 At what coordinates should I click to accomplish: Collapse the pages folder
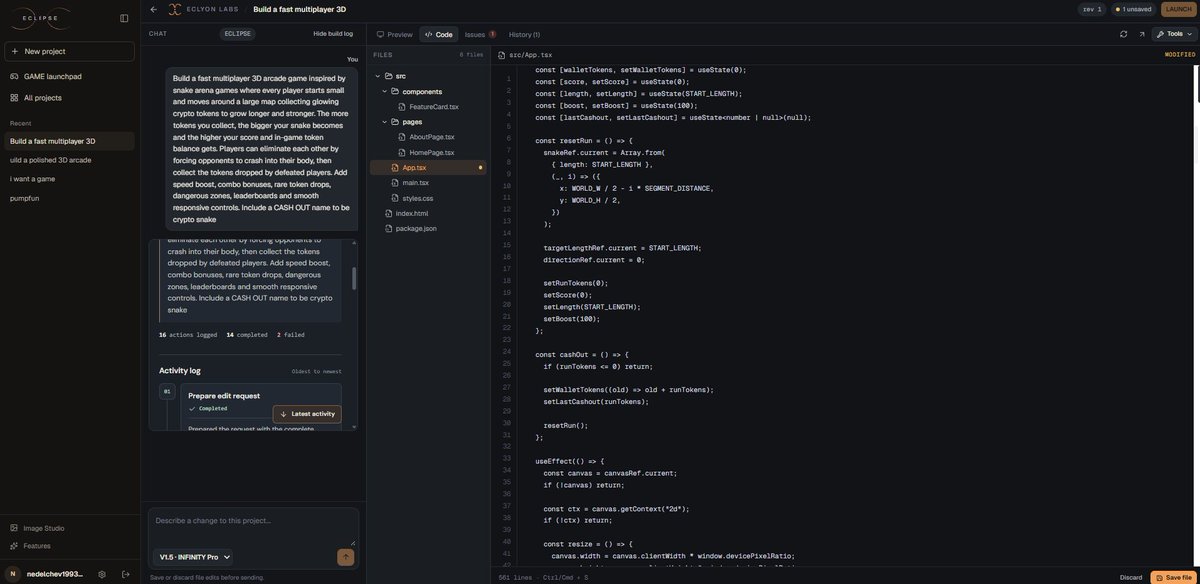(x=384, y=122)
